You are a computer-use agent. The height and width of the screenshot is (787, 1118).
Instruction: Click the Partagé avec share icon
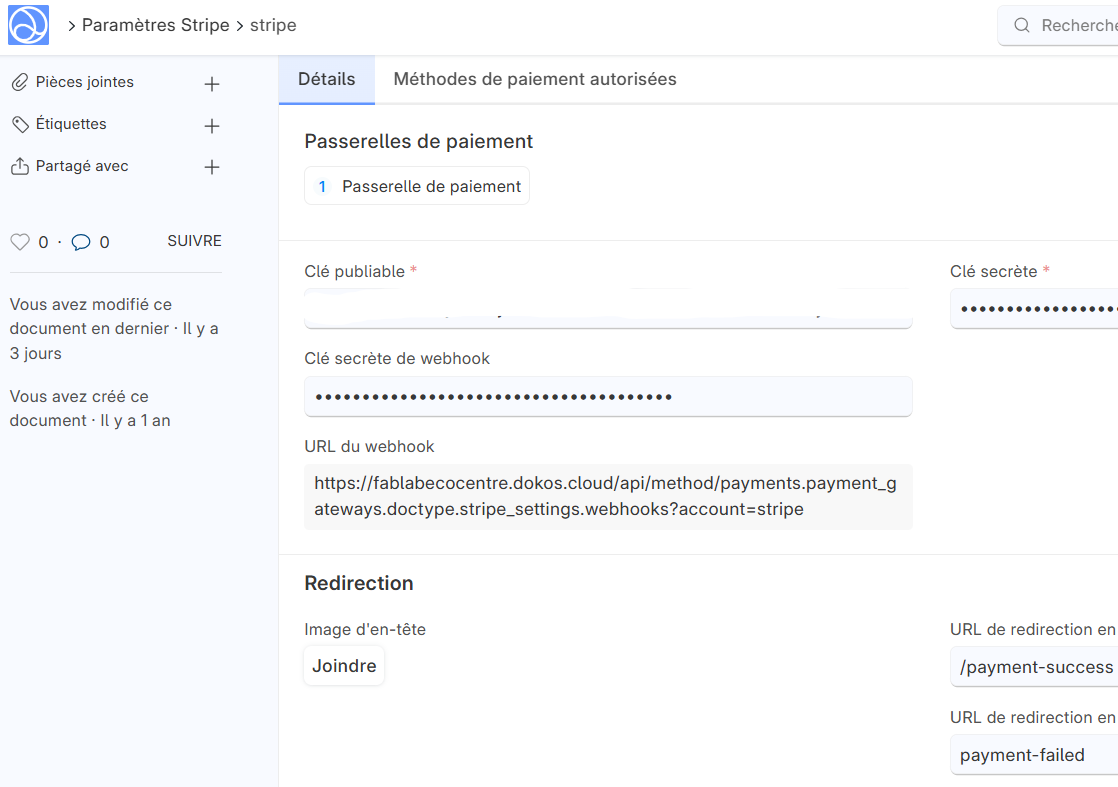(x=20, y=167)
